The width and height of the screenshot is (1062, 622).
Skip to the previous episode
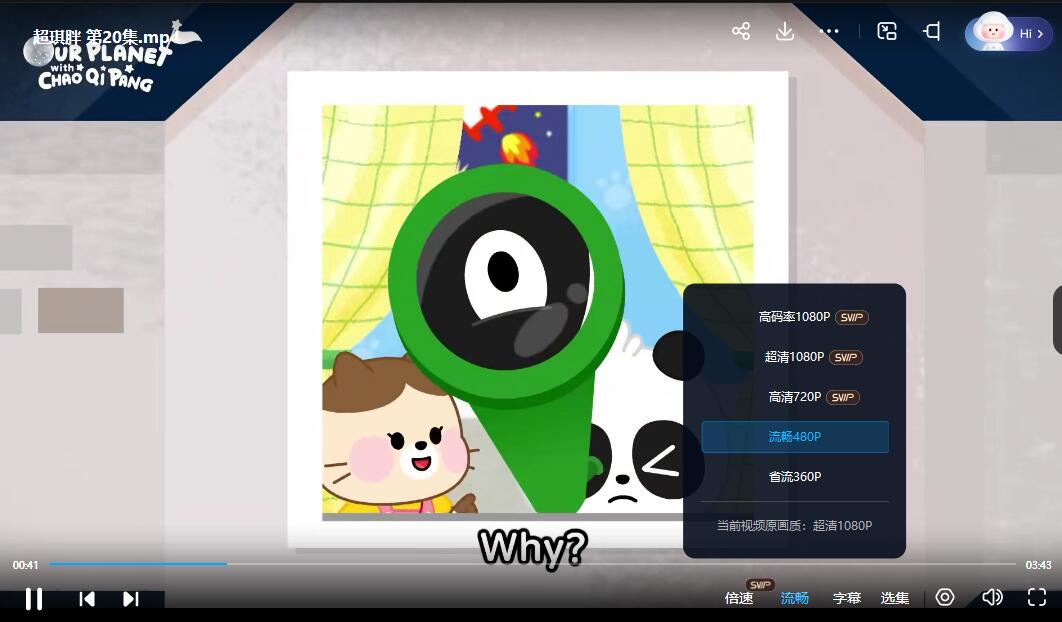point(87,598)
